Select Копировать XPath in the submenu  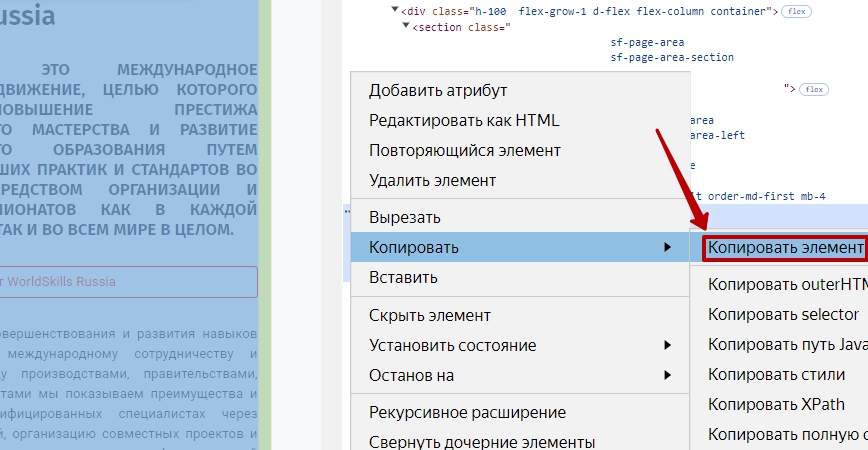coord(775,405)
